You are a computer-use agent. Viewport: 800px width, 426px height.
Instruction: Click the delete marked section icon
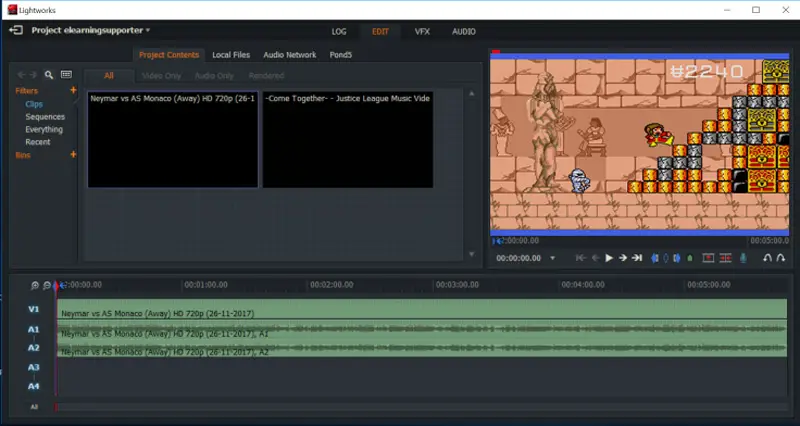pyautogui.click(x=725, y=258)
